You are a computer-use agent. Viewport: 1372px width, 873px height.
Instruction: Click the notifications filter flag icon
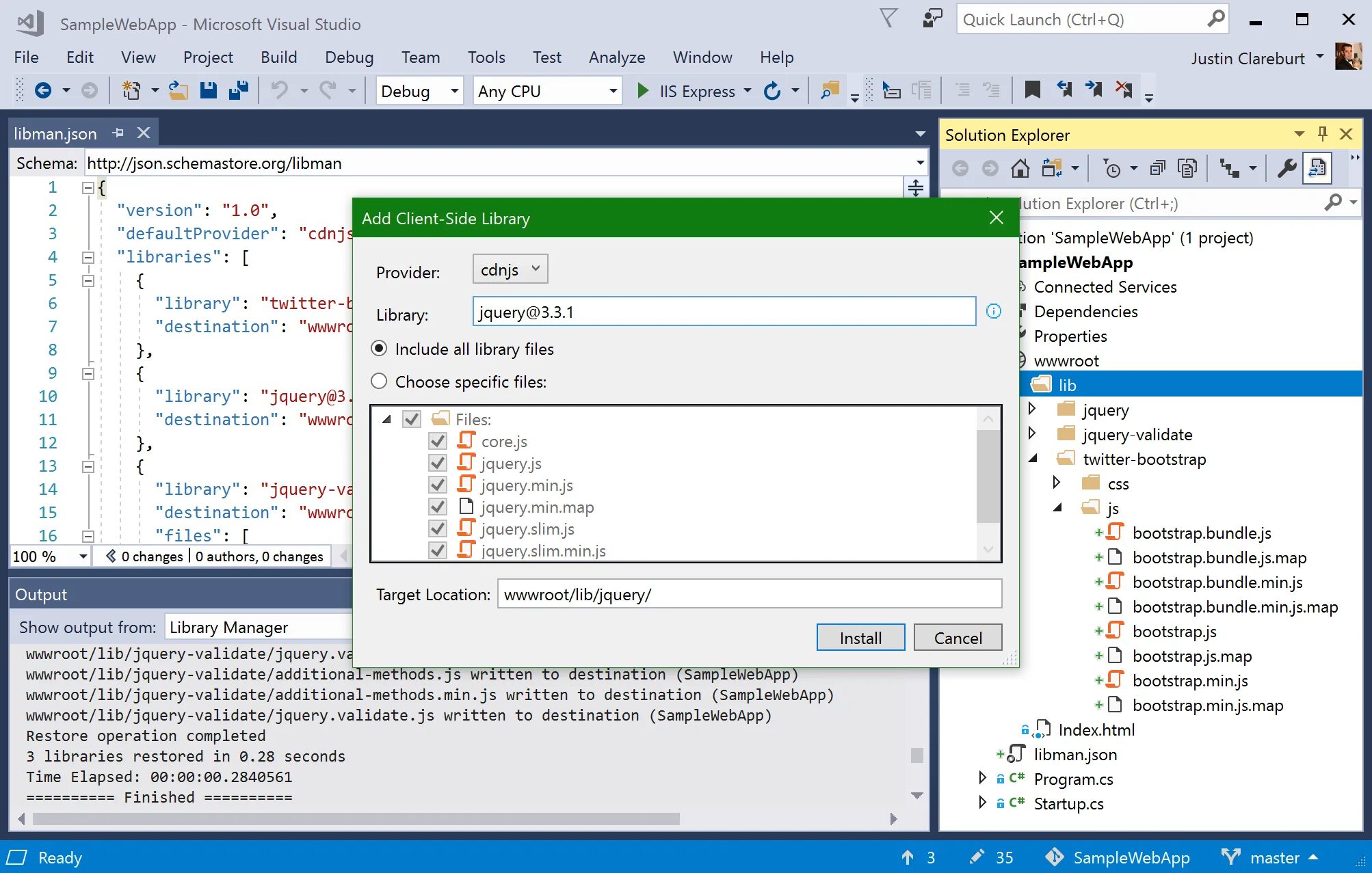888,19
